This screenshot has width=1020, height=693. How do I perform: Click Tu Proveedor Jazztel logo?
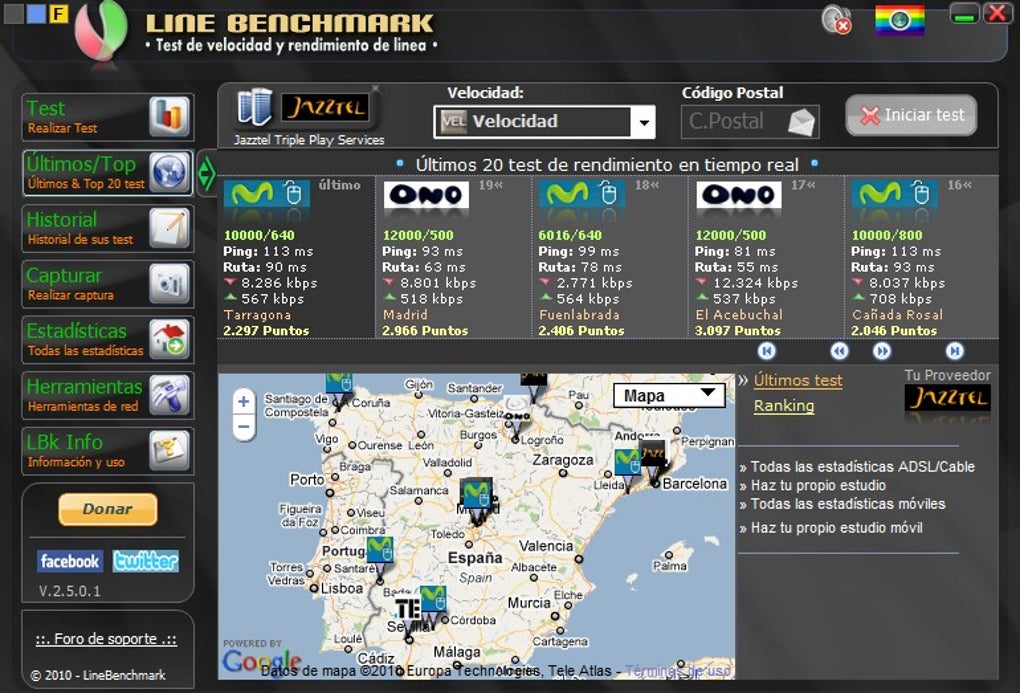(x=947, y=398)
